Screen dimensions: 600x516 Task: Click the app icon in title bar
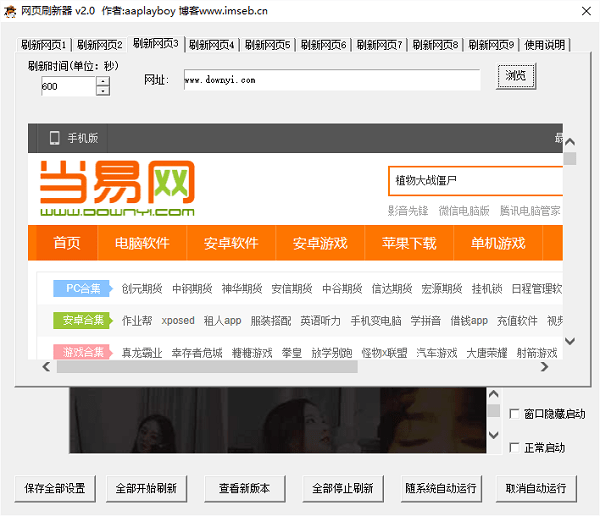(x=10, y=11)
